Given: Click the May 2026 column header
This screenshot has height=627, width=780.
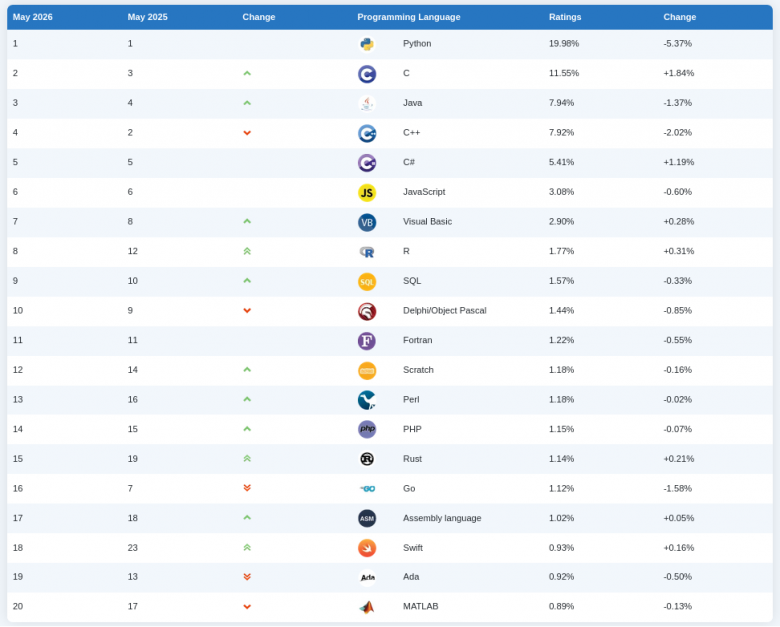Looking at the screenshot, I should [32, 17].
